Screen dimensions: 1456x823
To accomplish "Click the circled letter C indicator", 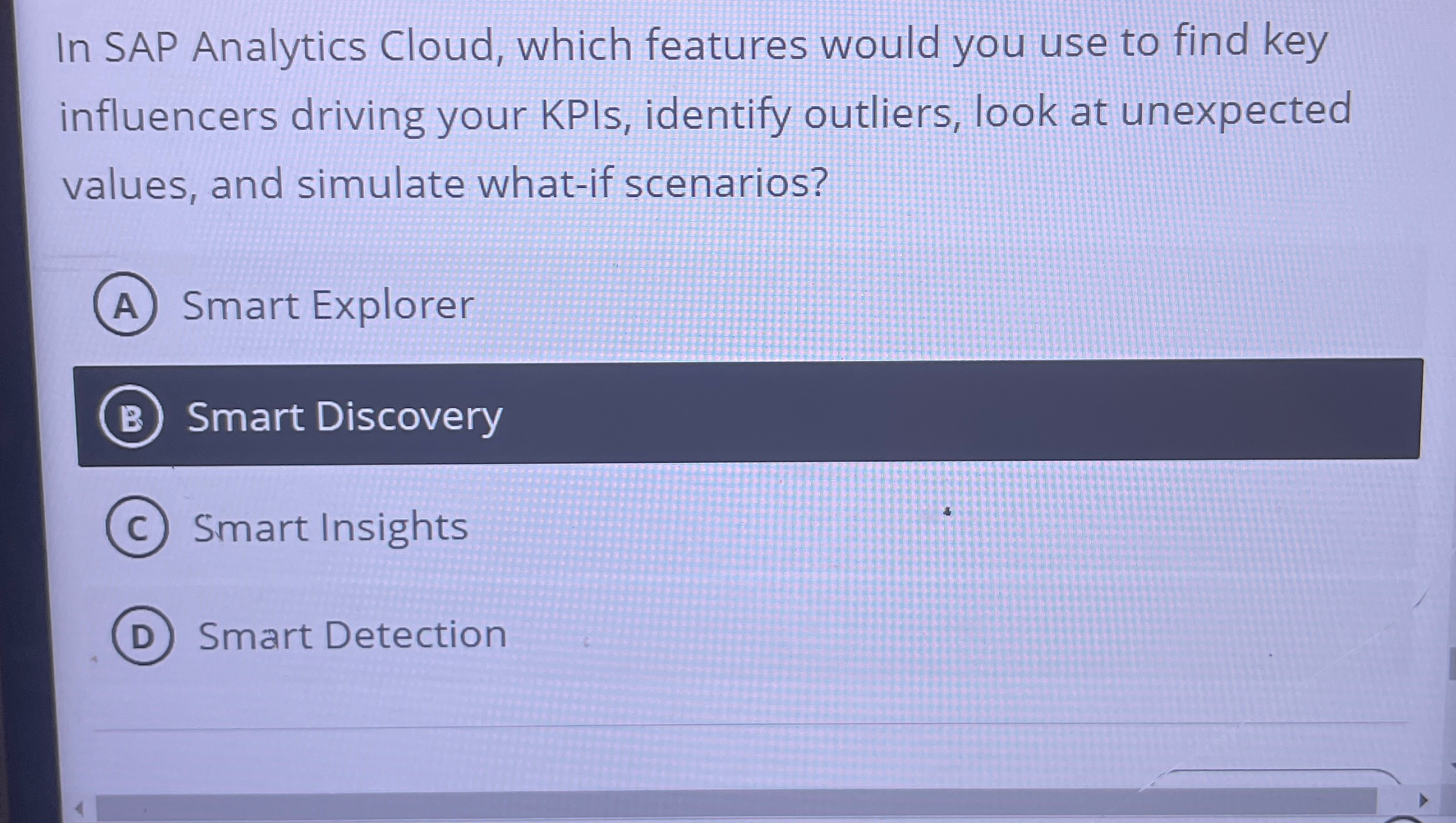I will [x=137, y=527].
